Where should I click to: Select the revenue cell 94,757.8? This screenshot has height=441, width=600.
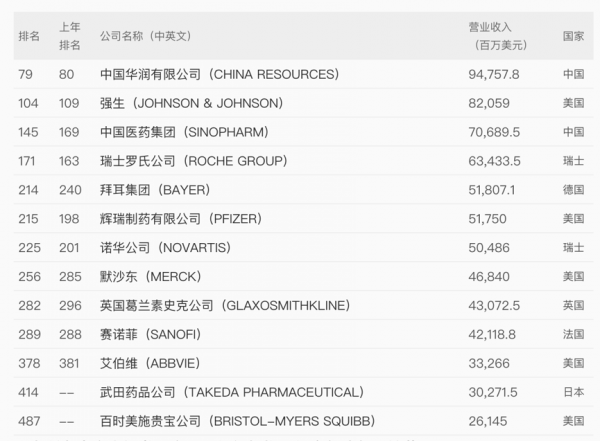(x=493, y=74)
